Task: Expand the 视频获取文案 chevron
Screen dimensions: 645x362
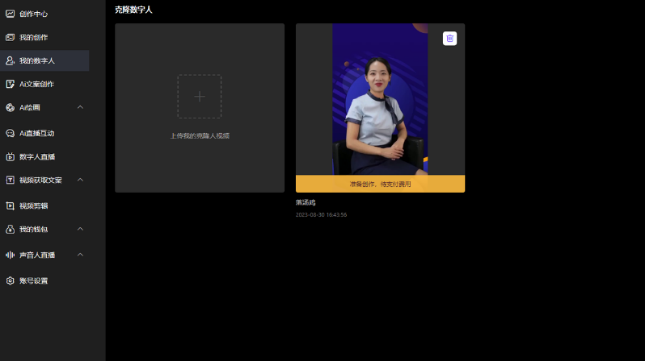Action: pyautogui.click(x=80, y=180)
